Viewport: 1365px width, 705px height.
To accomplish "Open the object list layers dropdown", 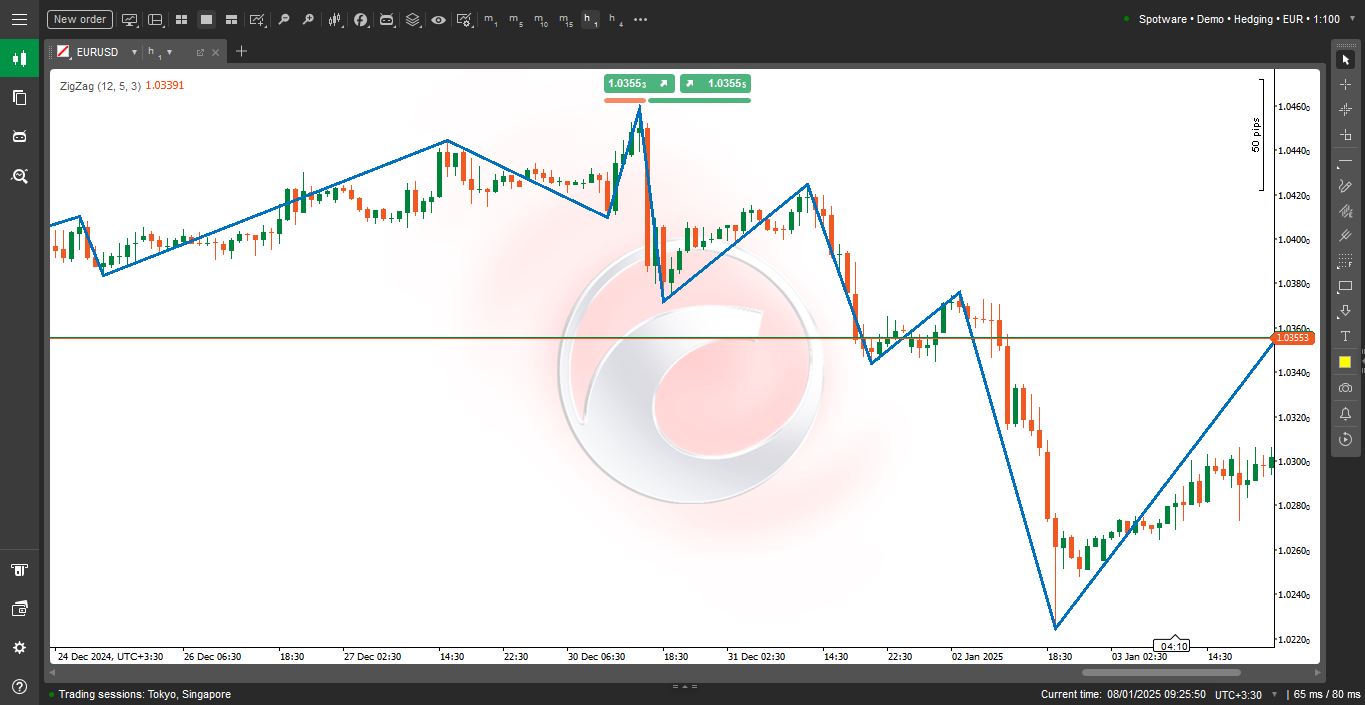I will click(x=413, y=19).
